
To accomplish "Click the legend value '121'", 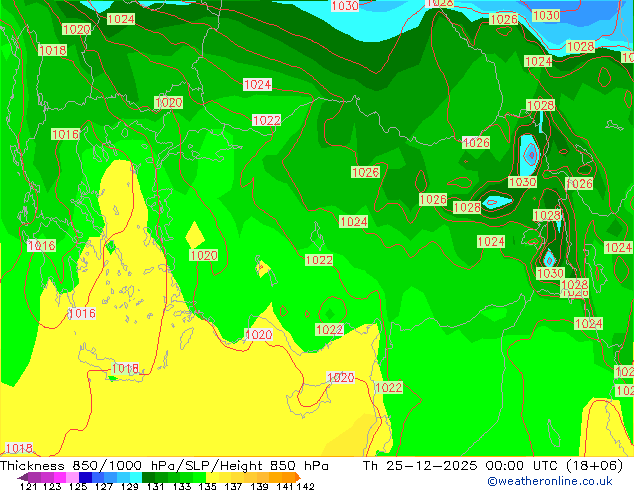I will [28, 486].
